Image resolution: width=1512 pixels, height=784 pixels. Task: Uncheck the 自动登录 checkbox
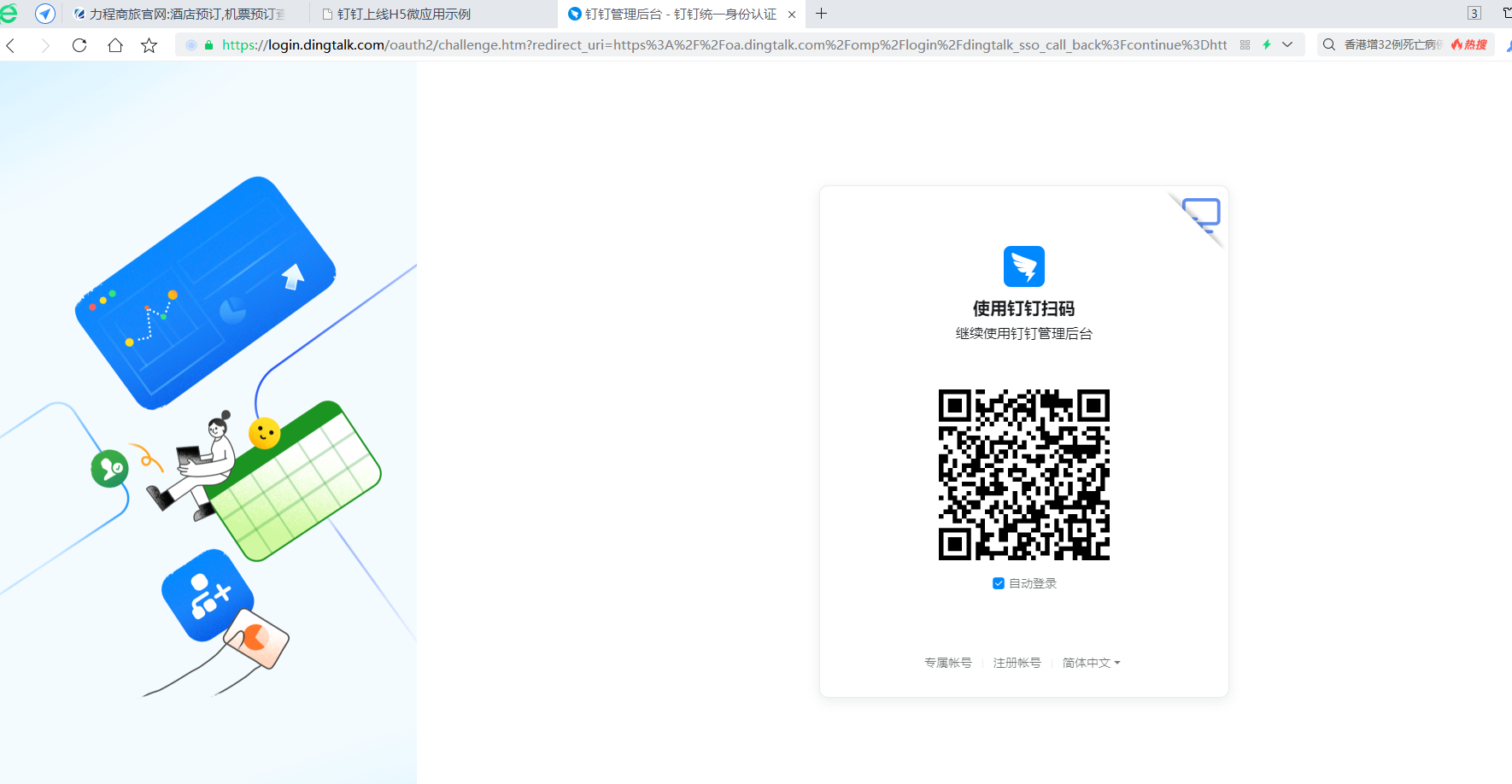[999, 583]
